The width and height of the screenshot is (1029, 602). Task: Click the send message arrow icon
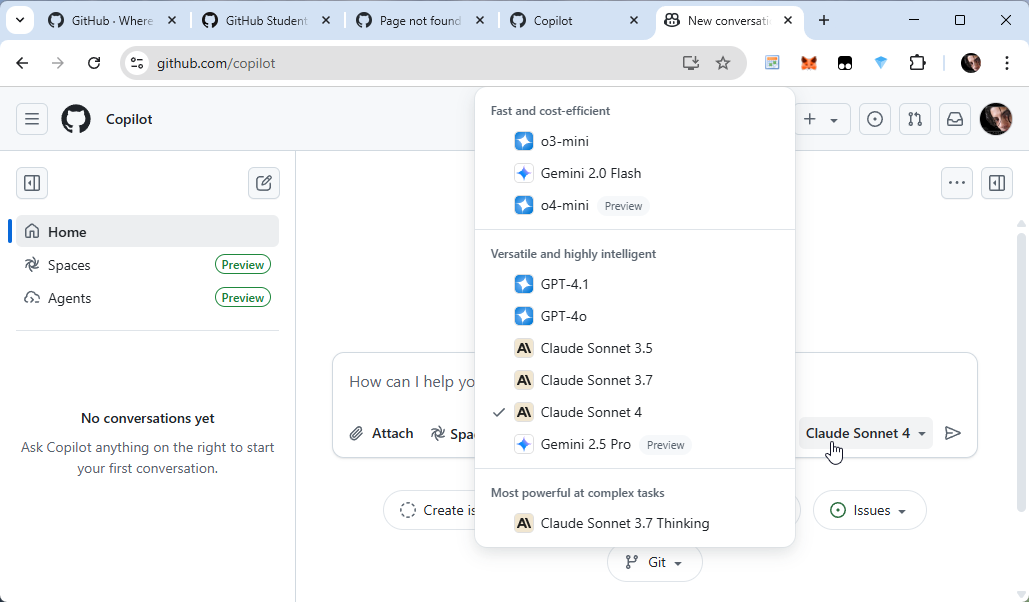click(x=953, y=433)
